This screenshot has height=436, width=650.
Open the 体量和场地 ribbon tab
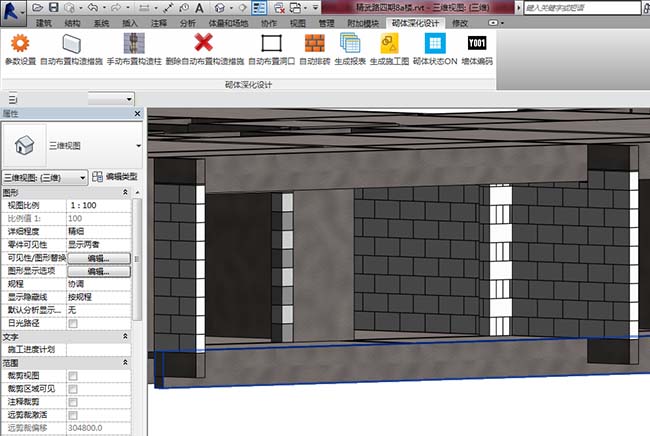point(228,23)
